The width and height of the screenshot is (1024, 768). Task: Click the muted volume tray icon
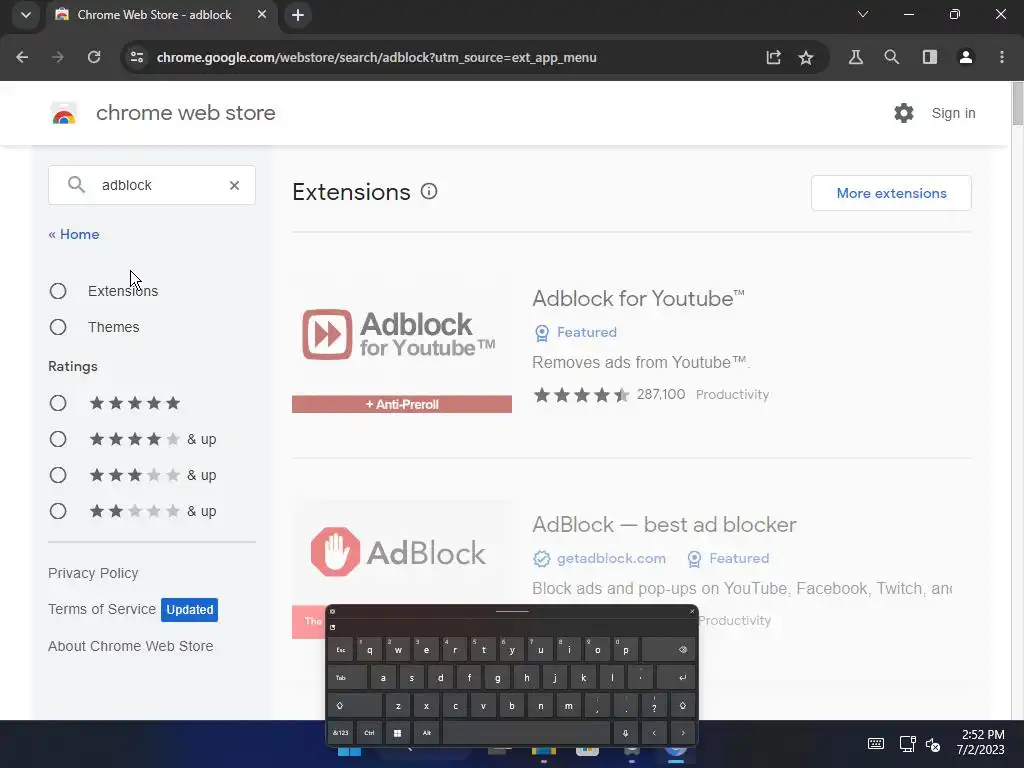[x=933, y=744]
